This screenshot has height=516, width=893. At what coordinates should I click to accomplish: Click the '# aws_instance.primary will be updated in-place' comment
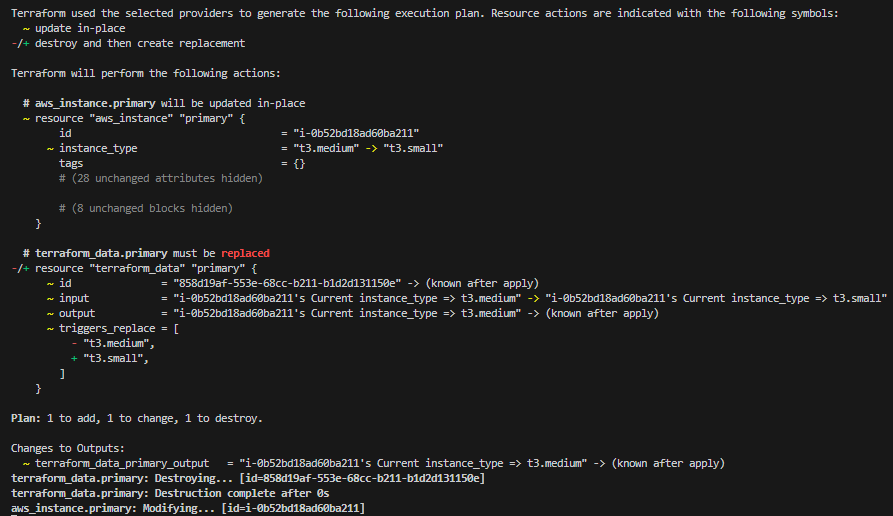(164, 103)
